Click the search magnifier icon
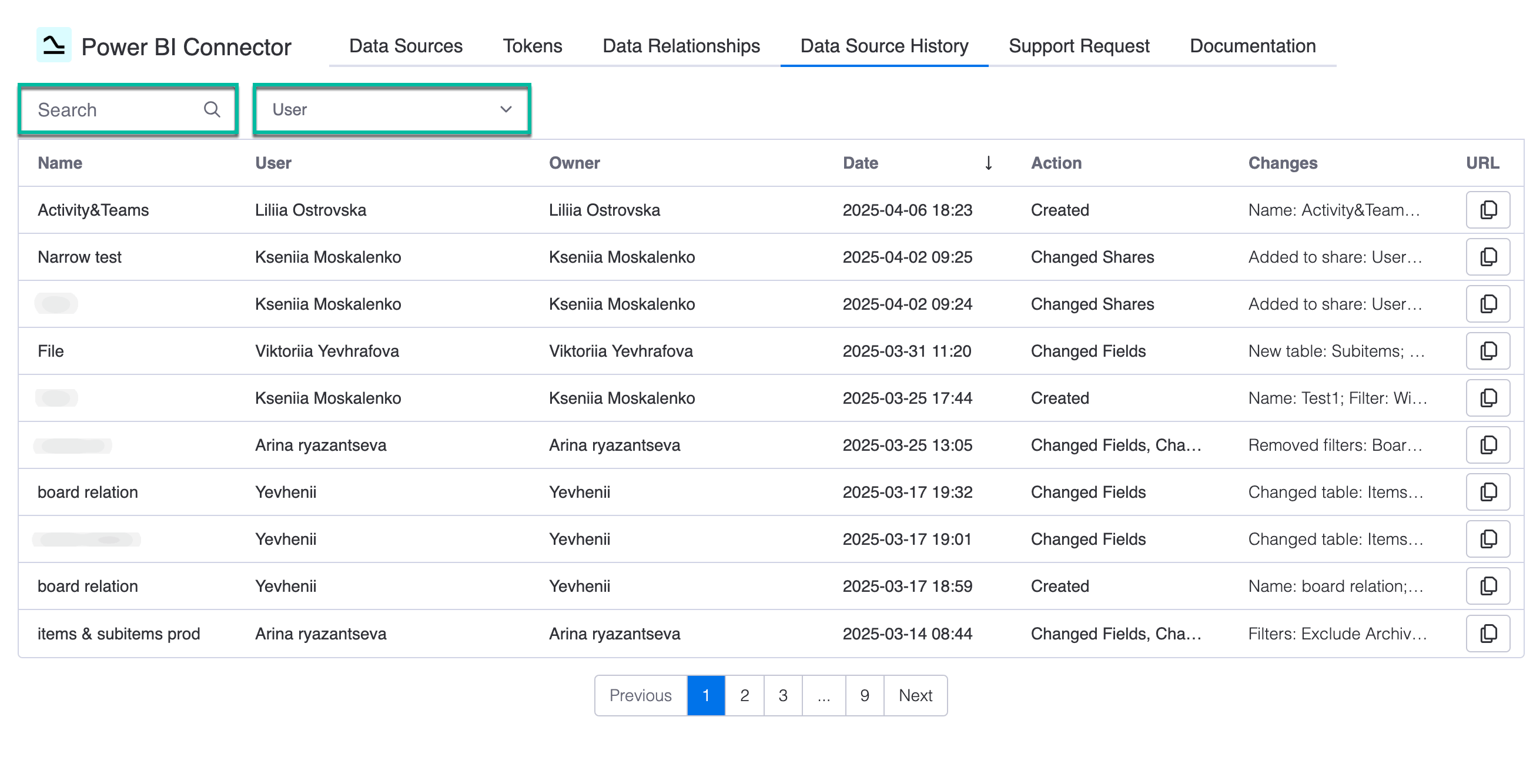The height and width of the screenshot is (784, 1533). tap(212, 109)
